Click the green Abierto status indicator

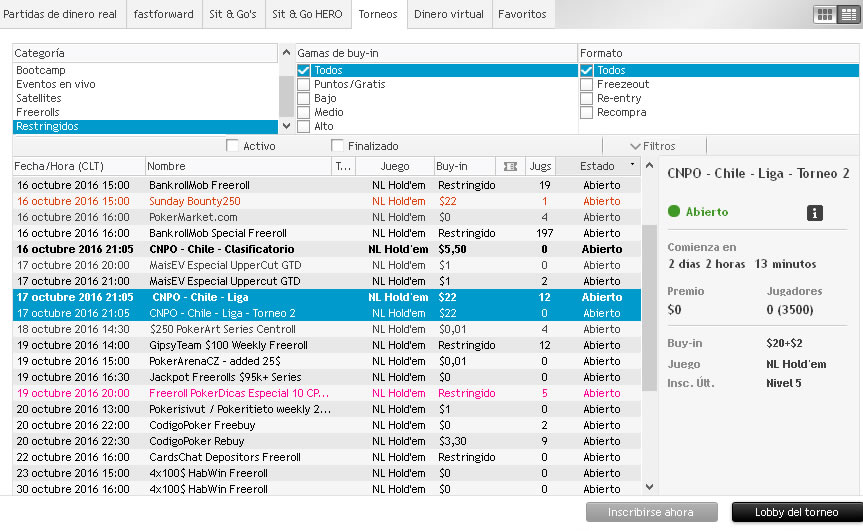[x=674, y=212]
